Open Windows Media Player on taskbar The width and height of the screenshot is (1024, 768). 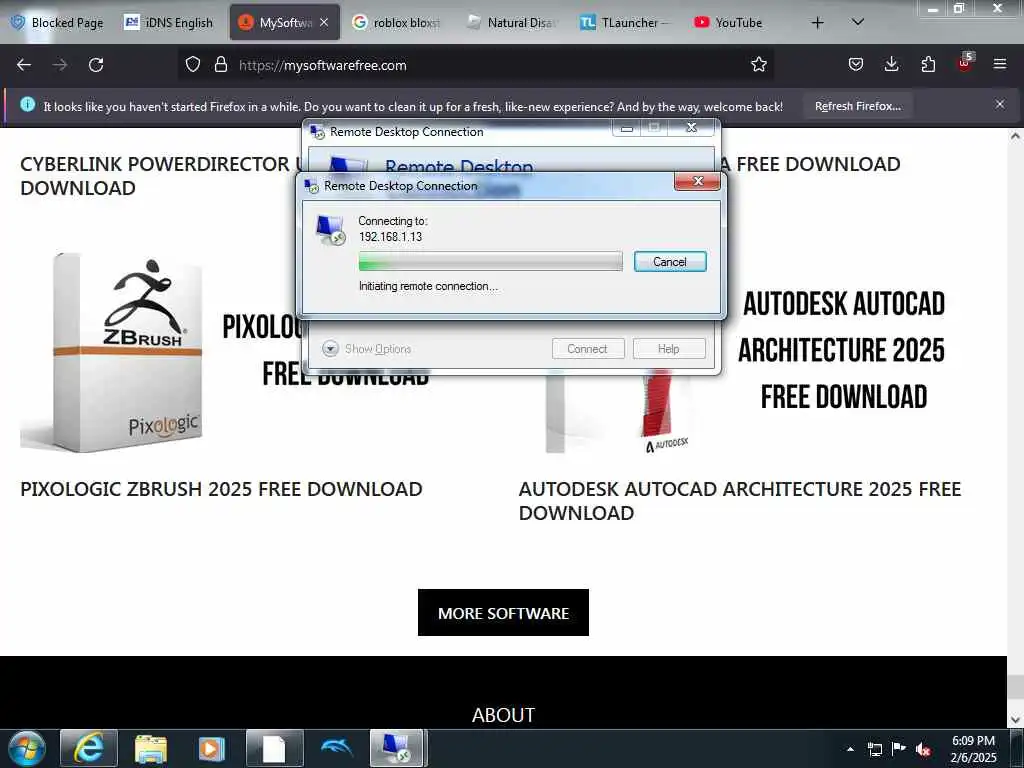click(x=212, y=748)
